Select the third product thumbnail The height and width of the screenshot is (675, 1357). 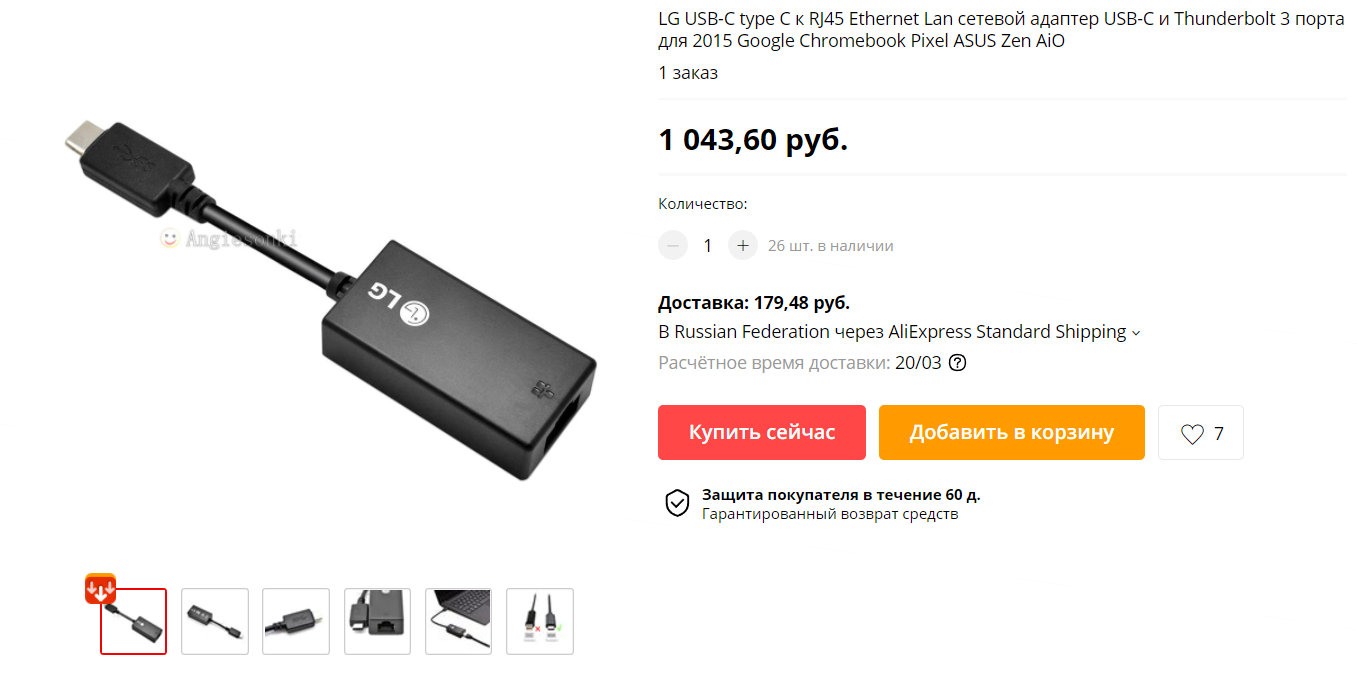296,621
